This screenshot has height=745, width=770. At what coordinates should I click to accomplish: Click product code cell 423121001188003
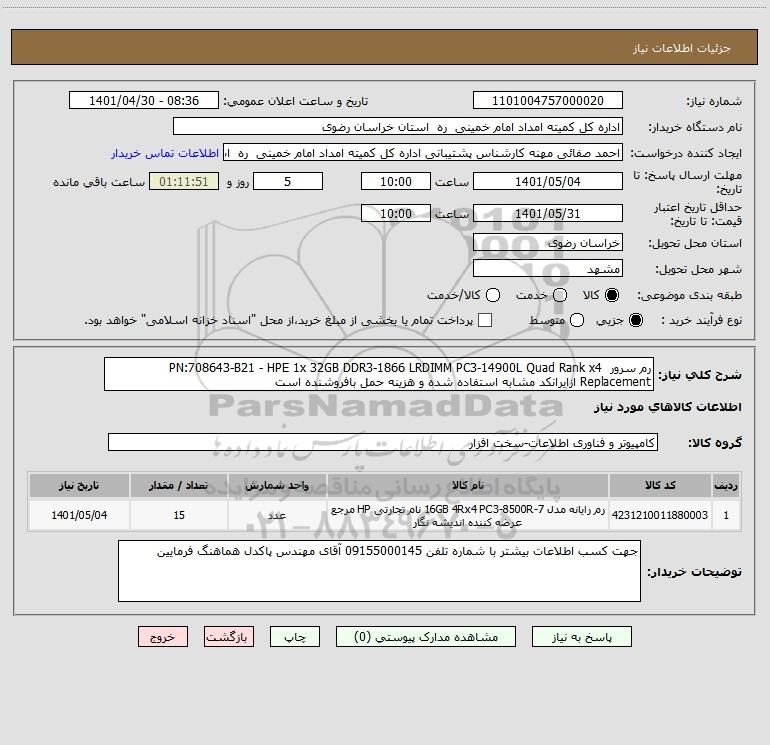[x=660, y=515]
